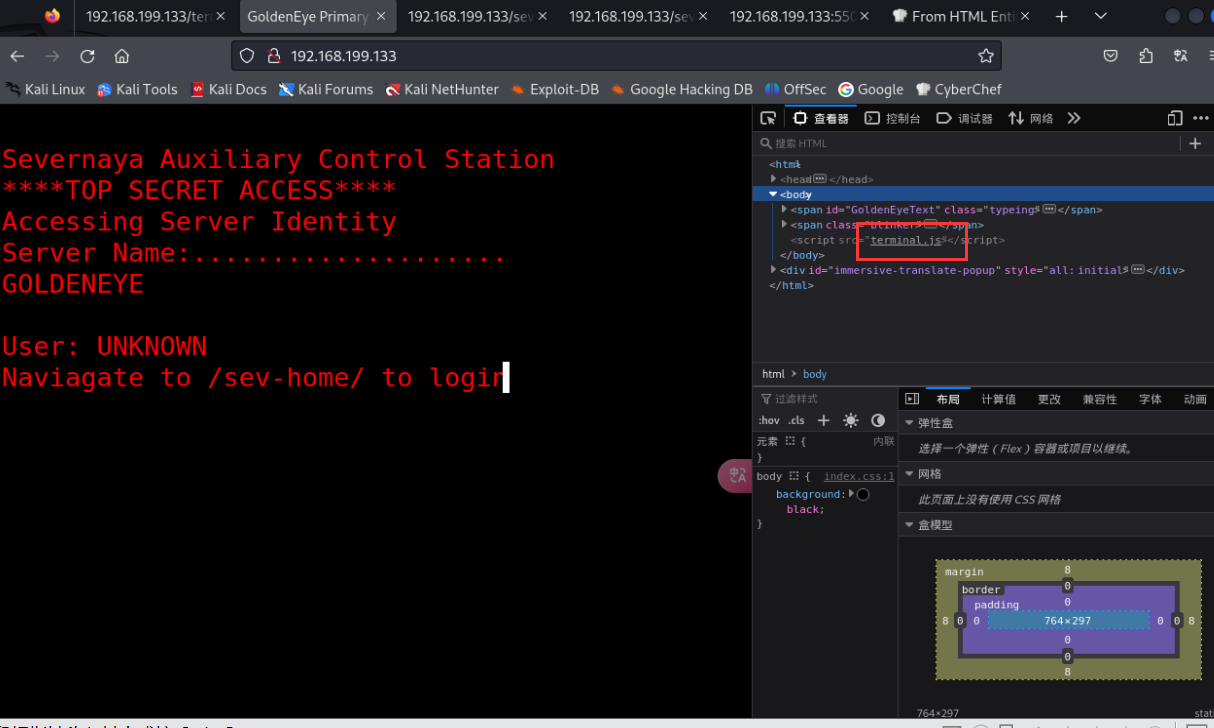Open the terminal.js script link
This screenshot has width=1214, height=728.
pyautogui.click(x=905, y=240)
